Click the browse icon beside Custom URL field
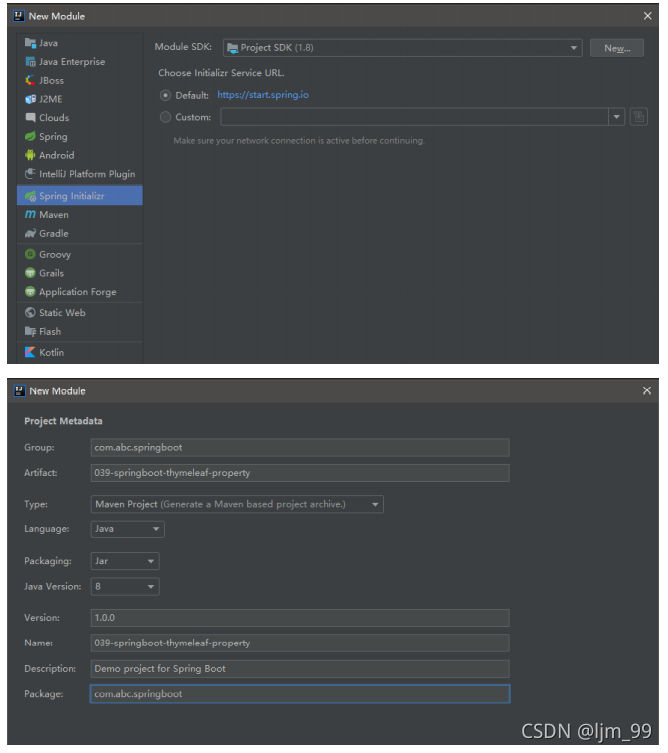This screenshot has width=668, height=753. coord(639,117)
